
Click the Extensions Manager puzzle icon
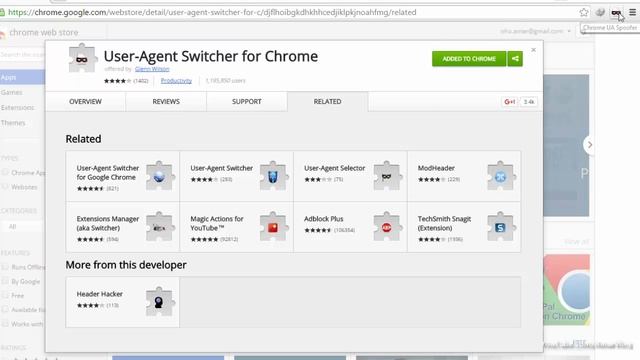pos(160,227)
